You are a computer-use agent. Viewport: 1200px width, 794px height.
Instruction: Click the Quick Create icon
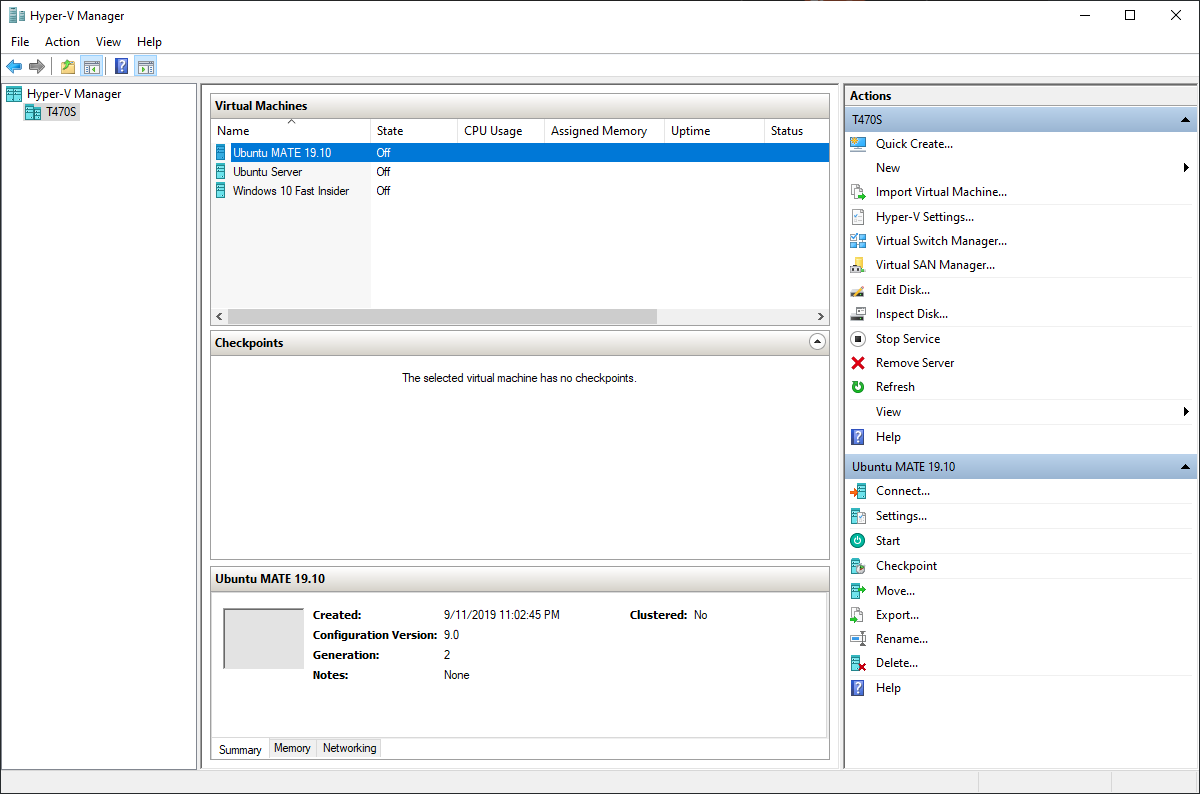pos(857,143)
